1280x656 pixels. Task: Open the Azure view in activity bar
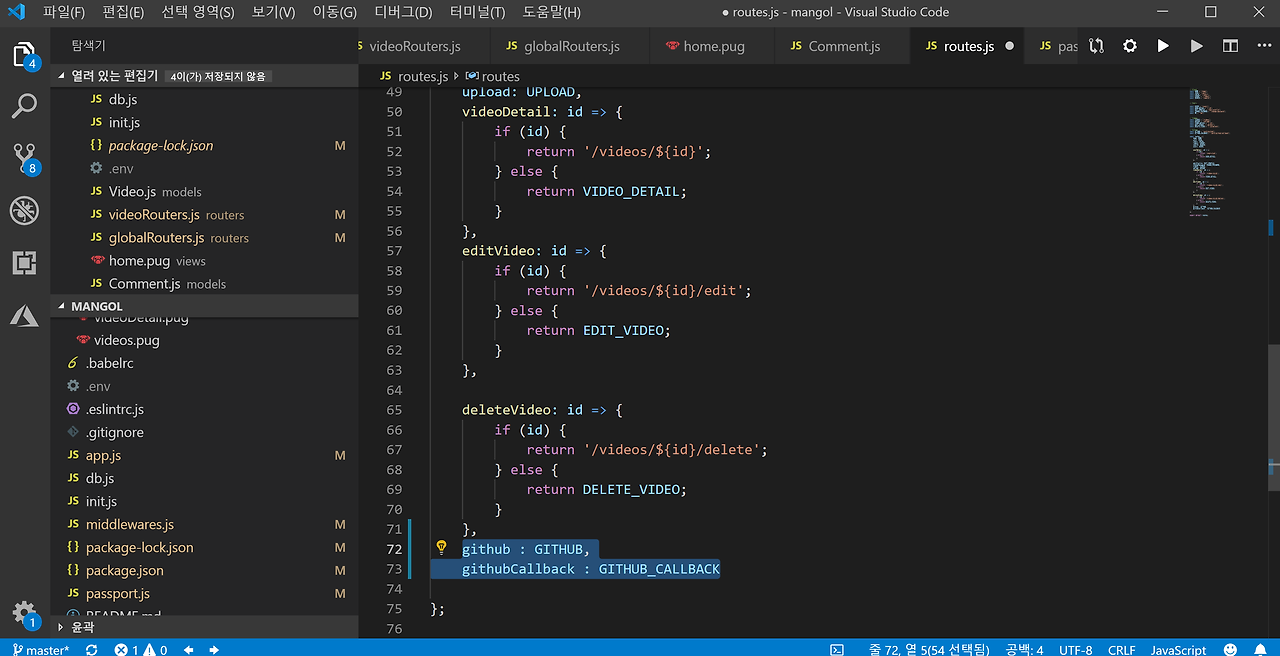(x=24, y=315)
